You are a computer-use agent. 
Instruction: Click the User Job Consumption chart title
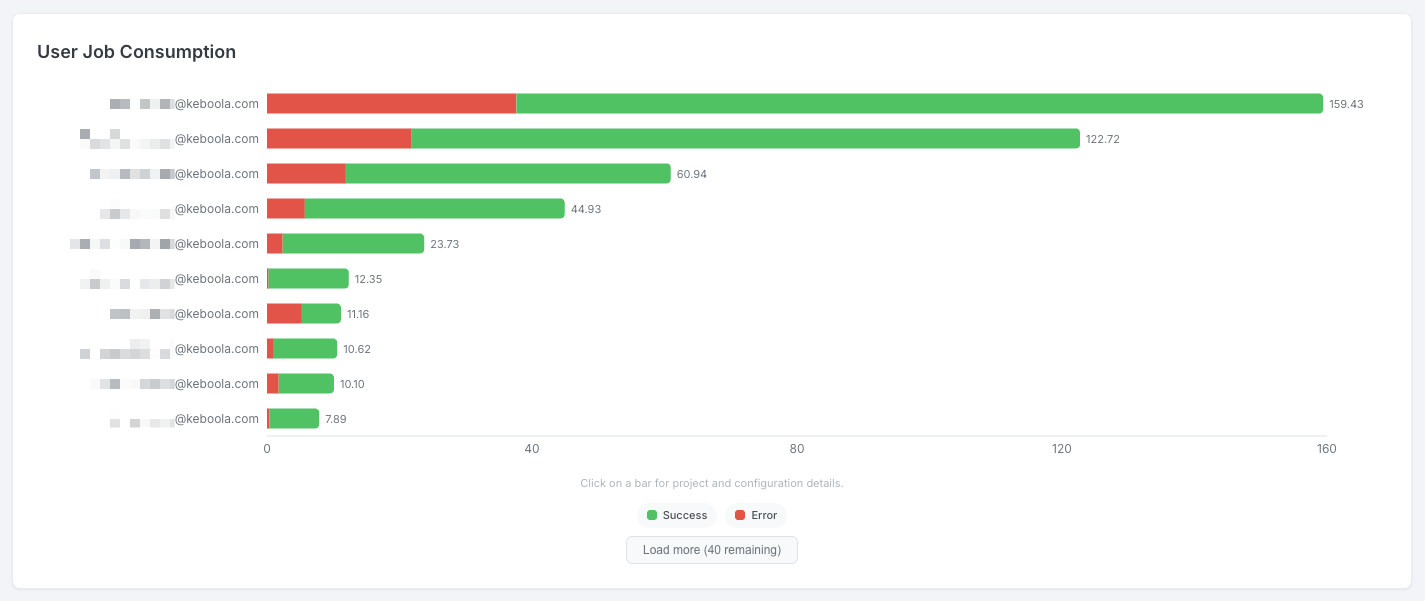coord(136,51)
